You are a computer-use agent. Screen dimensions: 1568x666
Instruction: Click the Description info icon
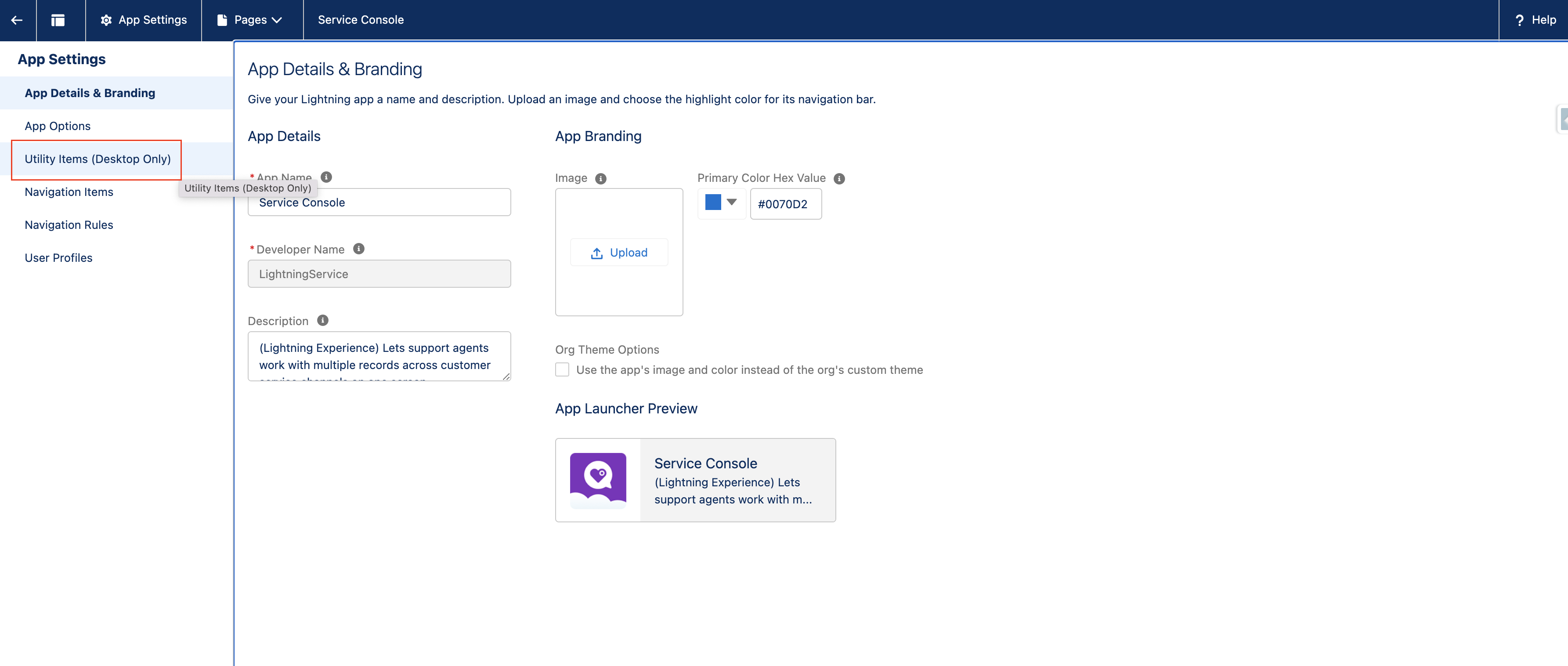(x=323, y=320)
